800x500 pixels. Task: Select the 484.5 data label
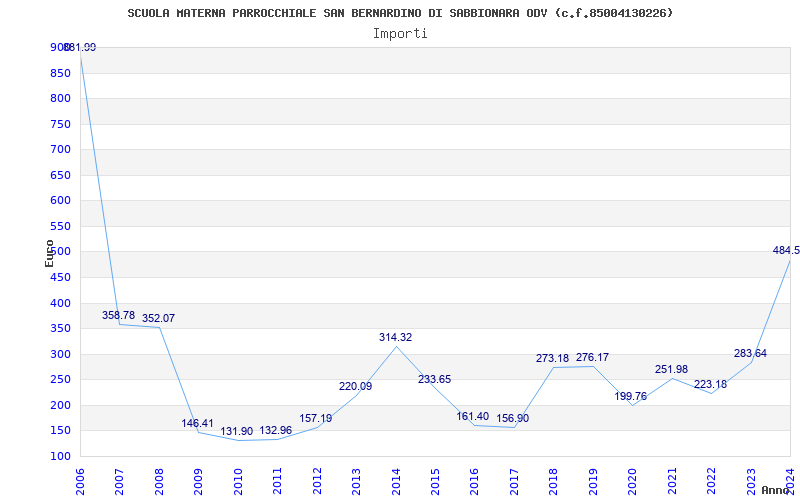tap(785, 250)
